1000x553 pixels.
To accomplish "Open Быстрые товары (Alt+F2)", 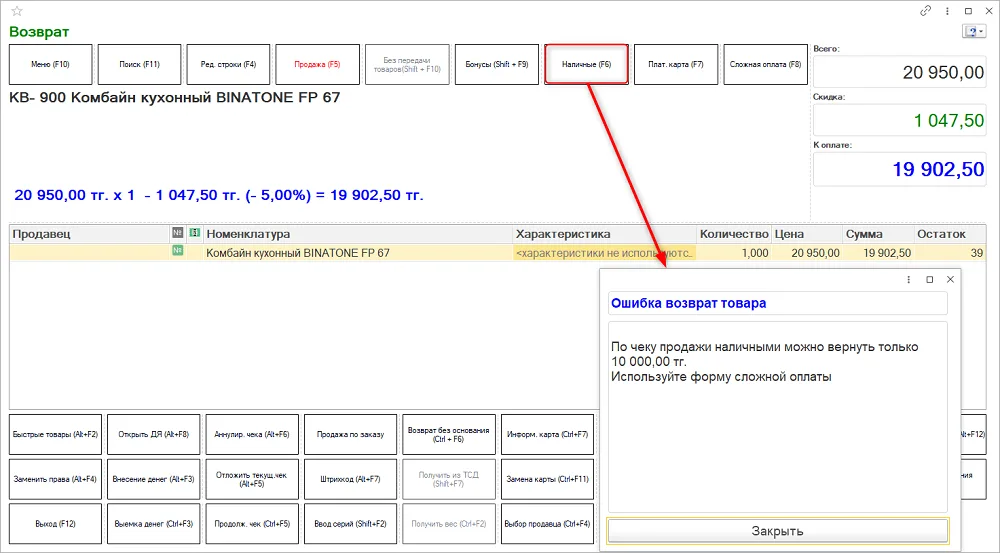I will (55, 434).
